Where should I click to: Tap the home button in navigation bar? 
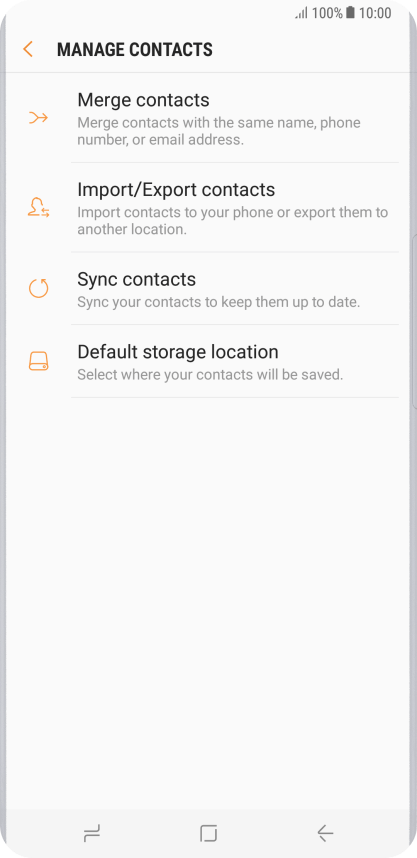[x=208, y=833]
